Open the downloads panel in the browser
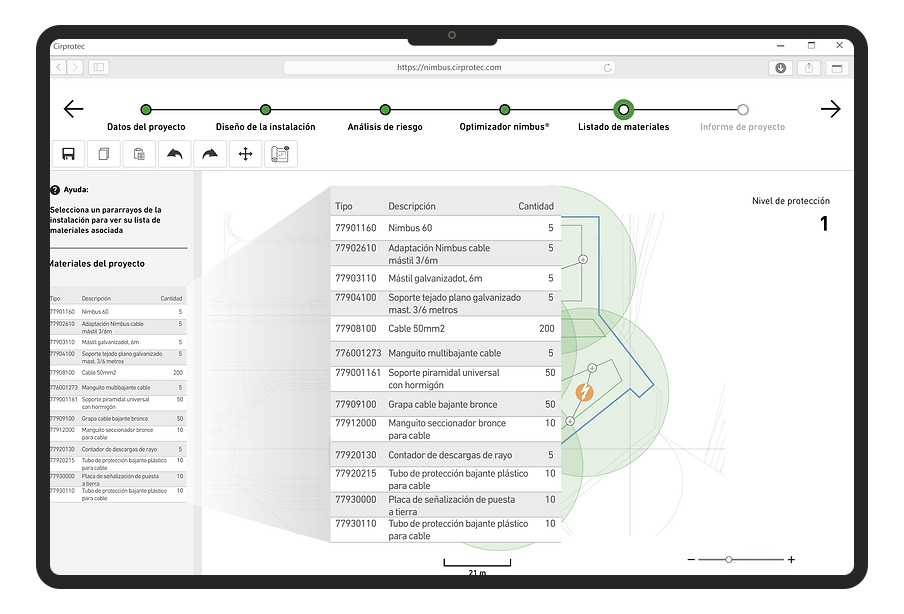This screenshot has height=614, width=904. [x=781, y=67]
